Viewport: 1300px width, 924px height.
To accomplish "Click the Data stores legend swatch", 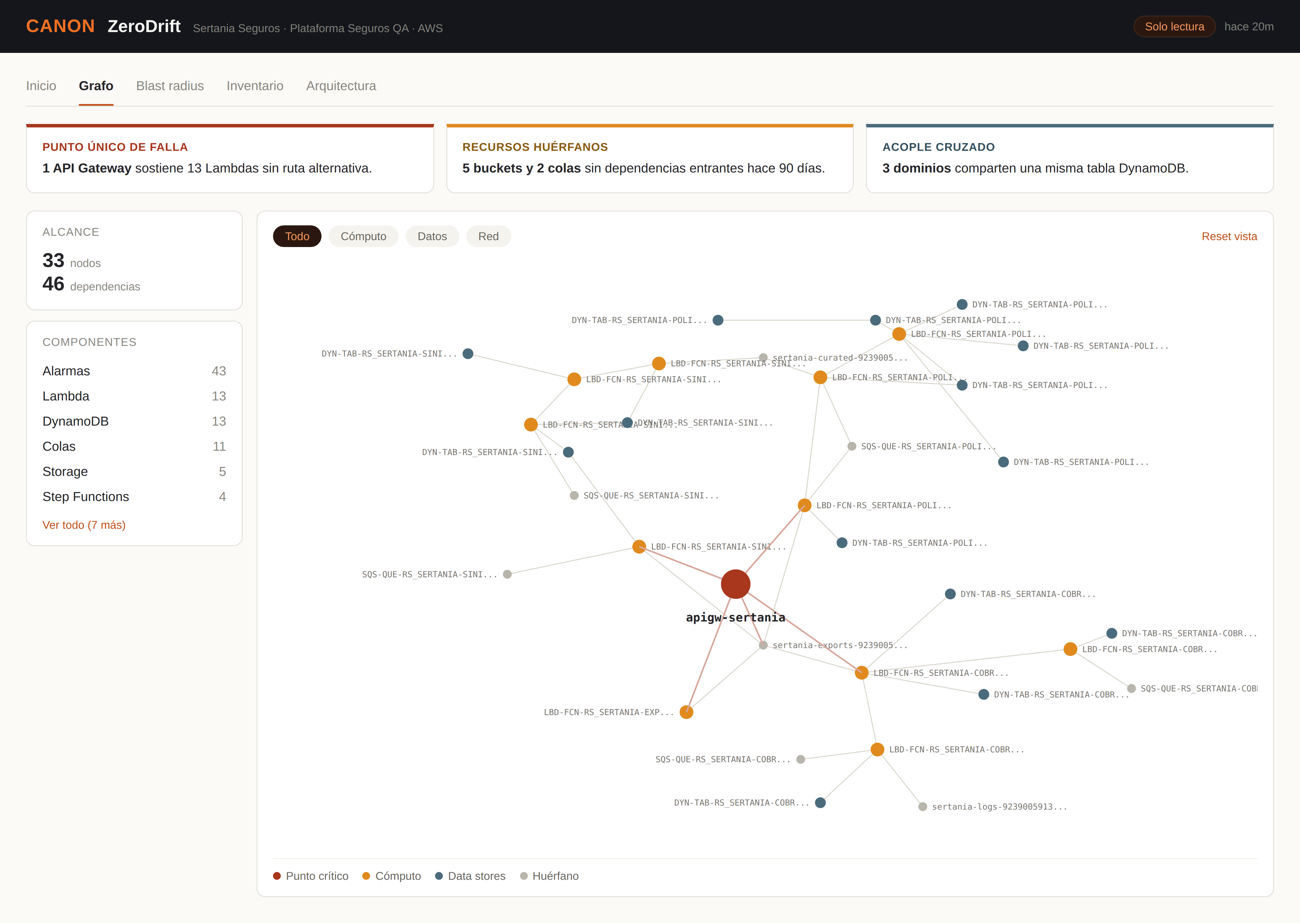I will [x=439, y=876].
